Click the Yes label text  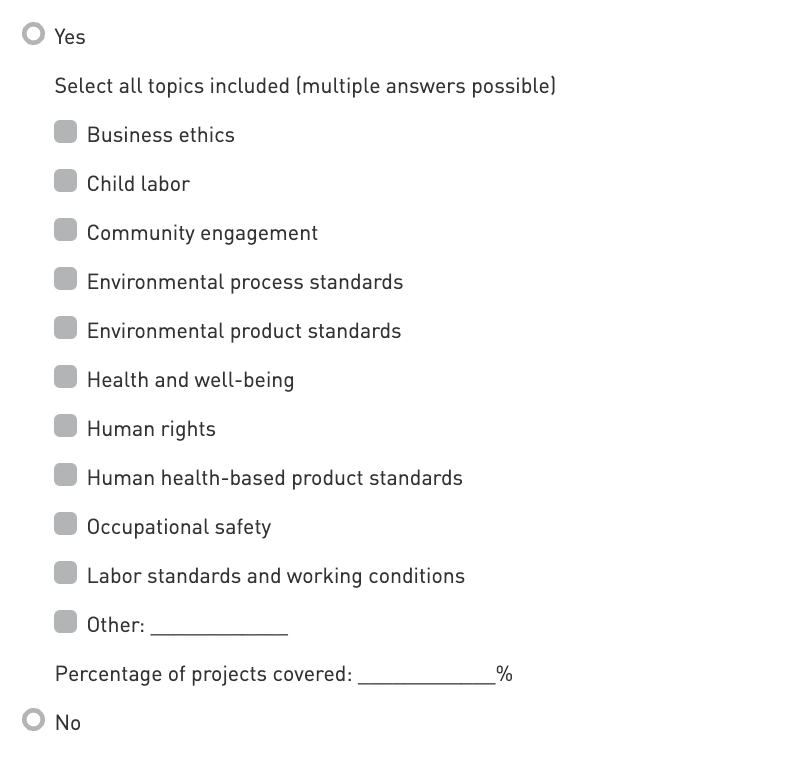tap(70, 37)
